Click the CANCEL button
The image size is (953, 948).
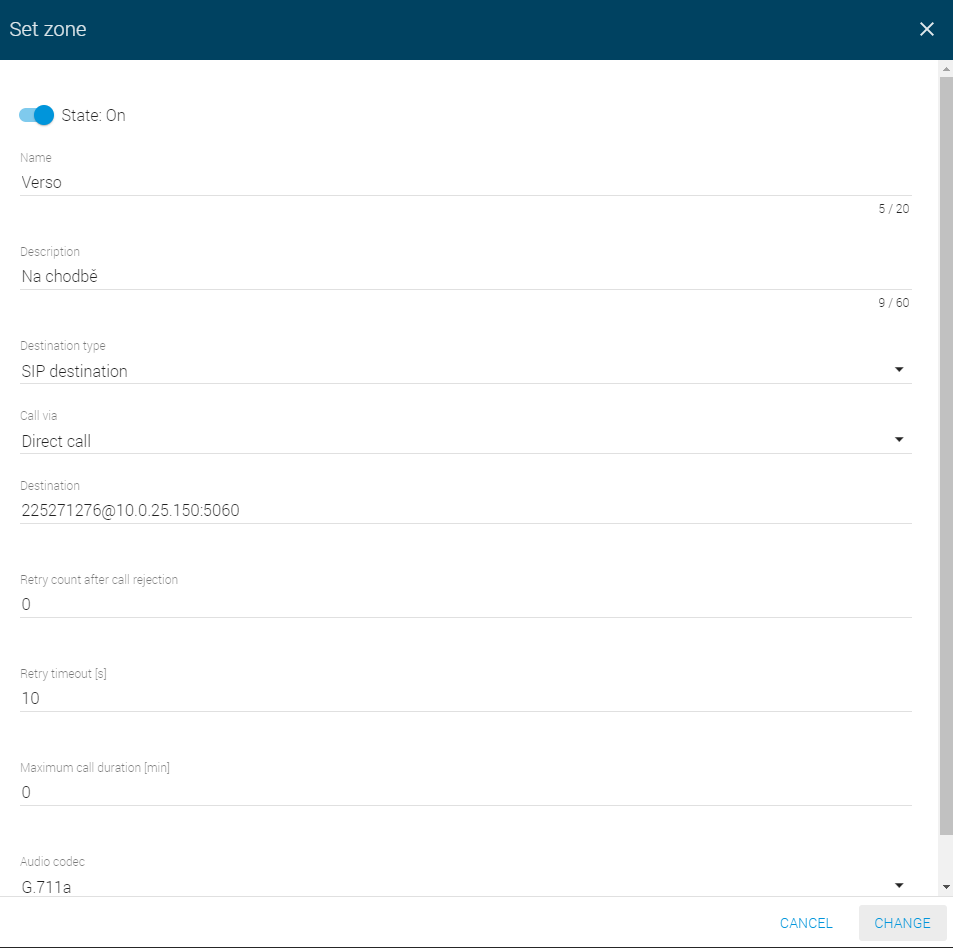point(806,923)
